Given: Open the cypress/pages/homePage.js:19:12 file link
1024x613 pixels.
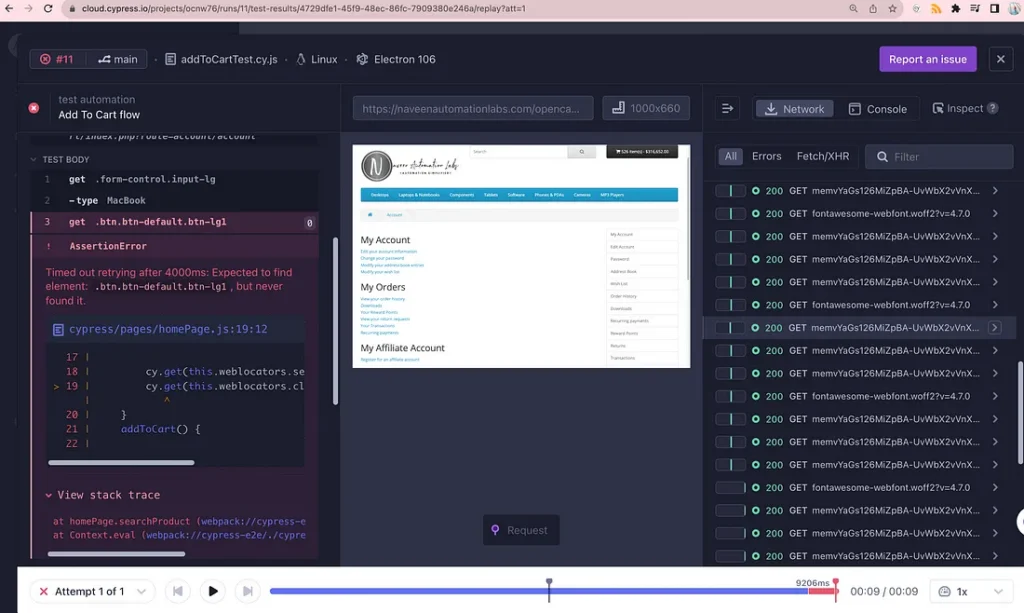Looking at the screenshot, I should click(160, 329).
